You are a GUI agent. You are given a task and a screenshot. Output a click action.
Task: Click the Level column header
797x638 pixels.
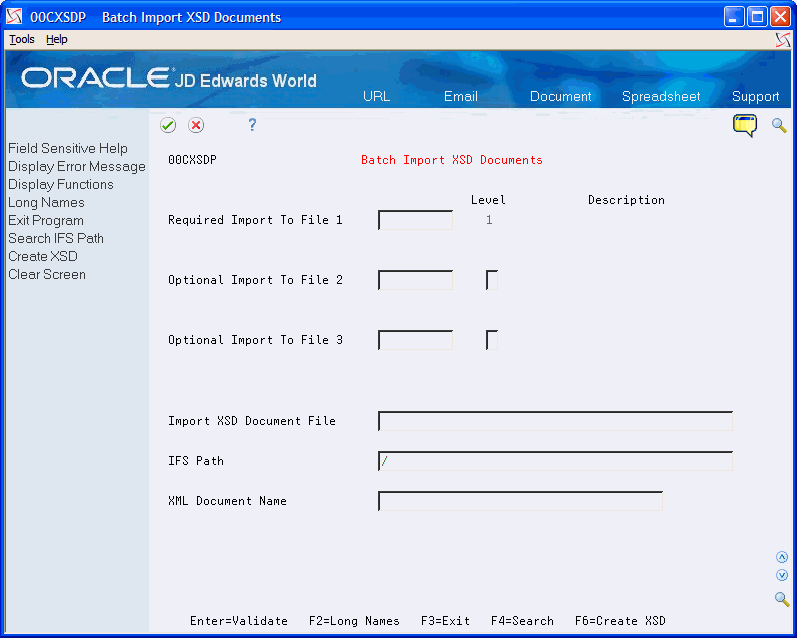pyautogui.click(x=488, y=200)
